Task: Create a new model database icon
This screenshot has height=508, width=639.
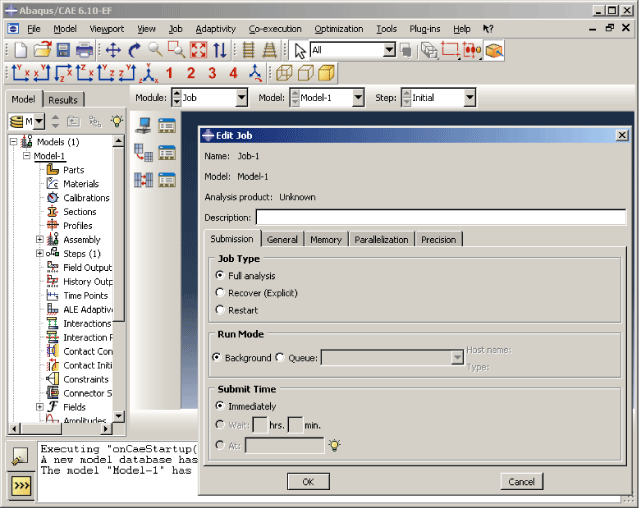Action: [20, 50]
